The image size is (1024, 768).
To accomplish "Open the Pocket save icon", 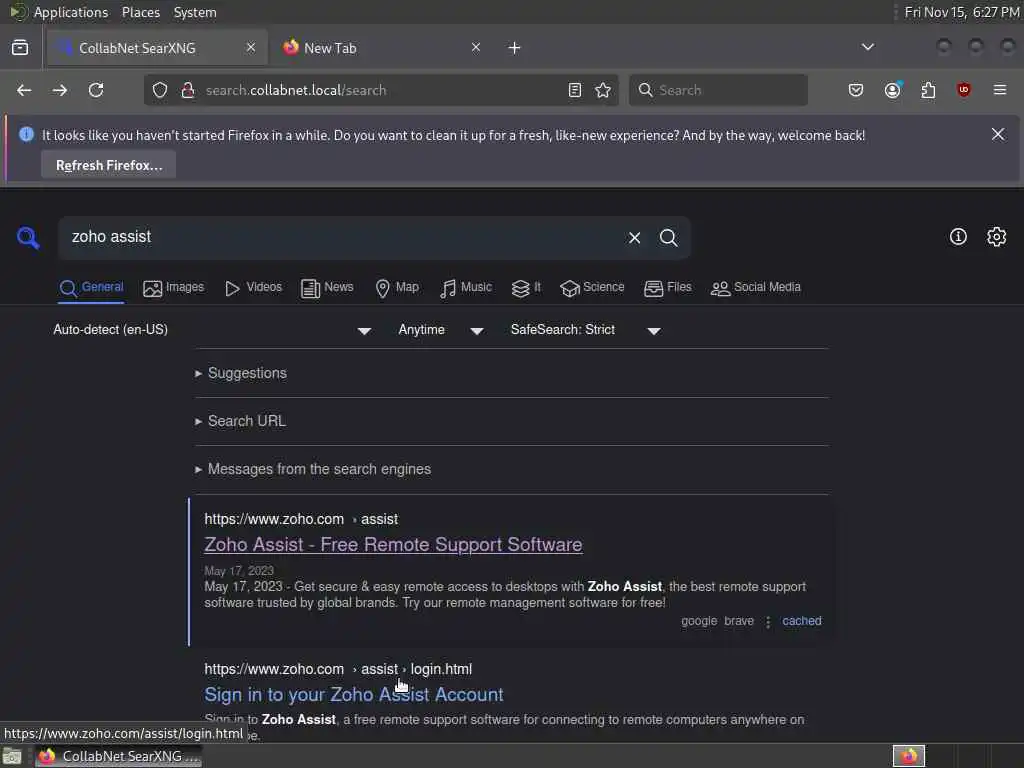I will tap(856, 90).
